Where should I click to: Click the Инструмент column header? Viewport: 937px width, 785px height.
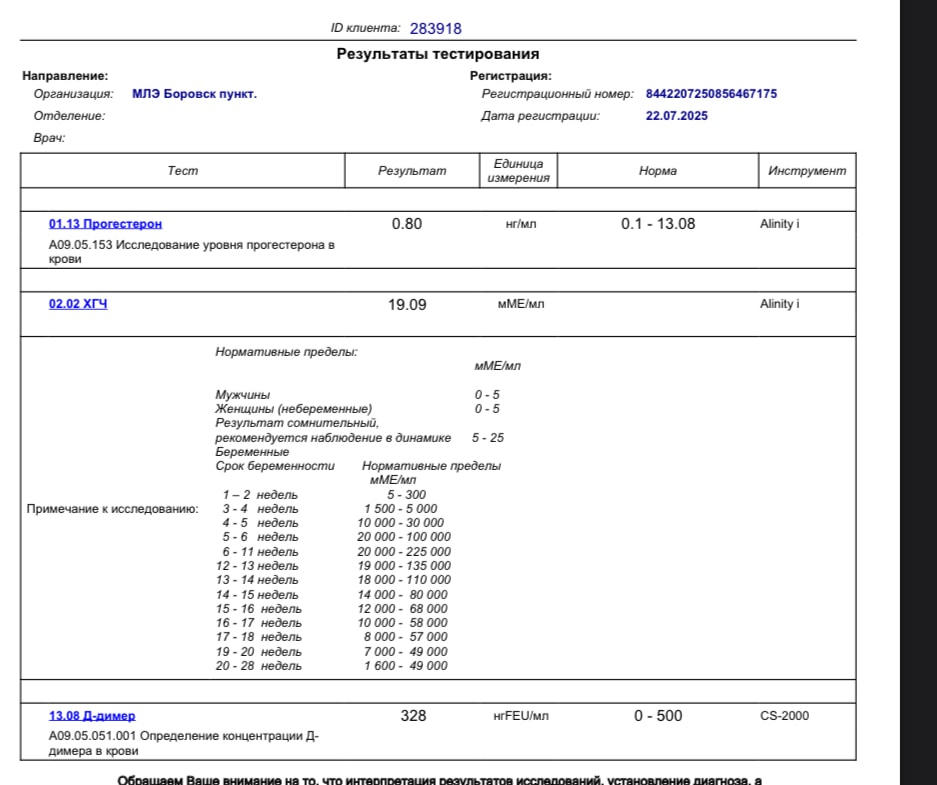point(806,171)
